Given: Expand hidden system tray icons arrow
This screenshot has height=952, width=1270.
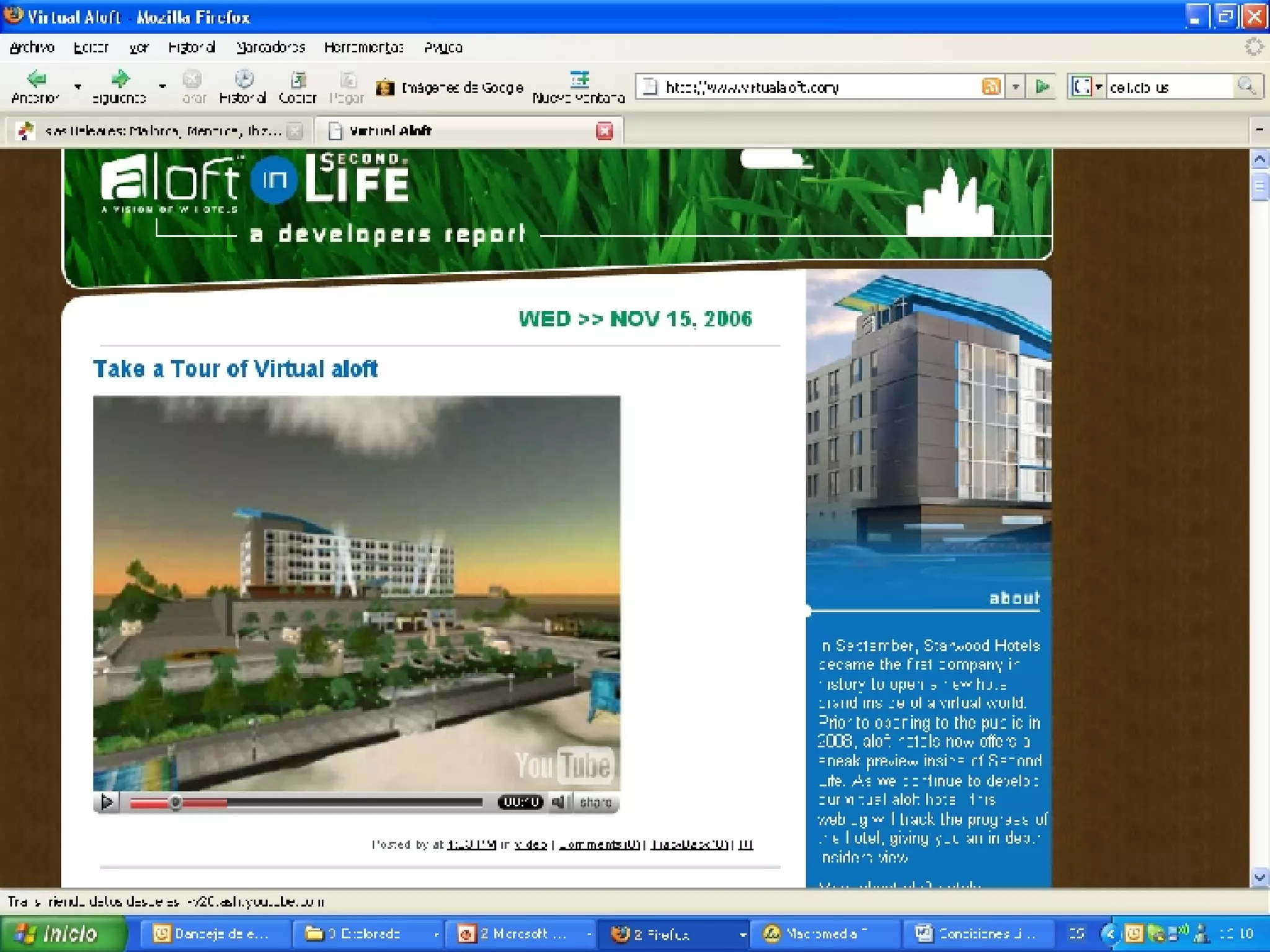Looking at the screenshot, I should coord(1109,933).
